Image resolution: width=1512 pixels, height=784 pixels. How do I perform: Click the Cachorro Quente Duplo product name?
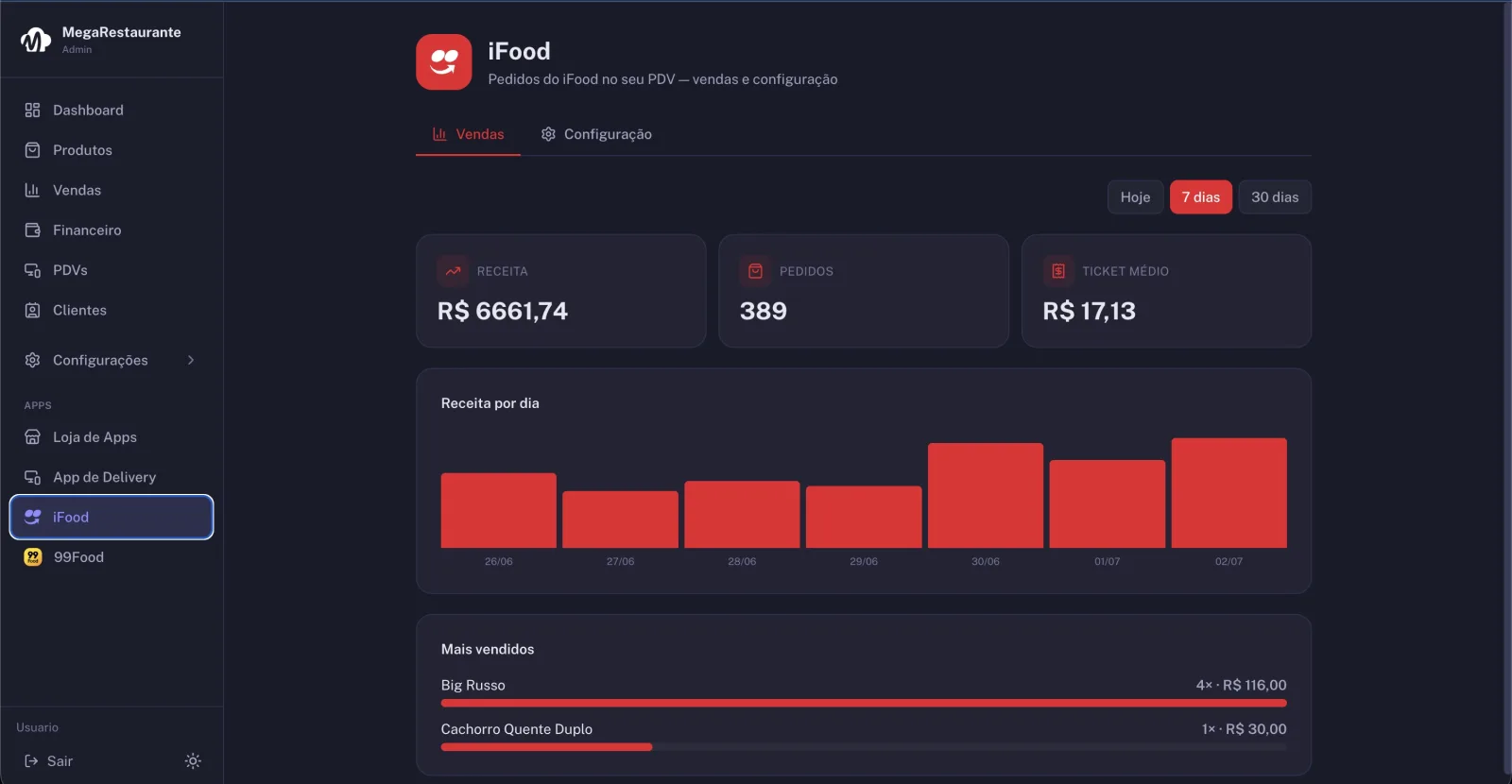tap(517, 729)
